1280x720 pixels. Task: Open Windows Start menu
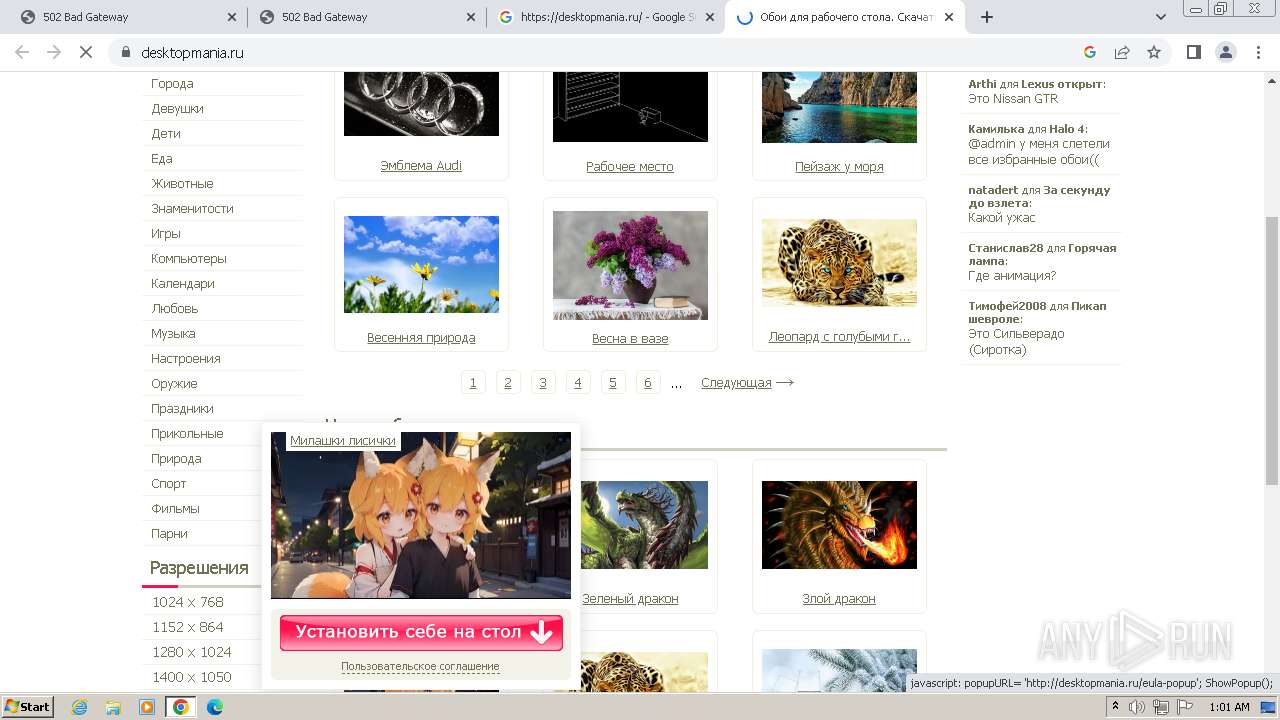(x=27, y=707)
